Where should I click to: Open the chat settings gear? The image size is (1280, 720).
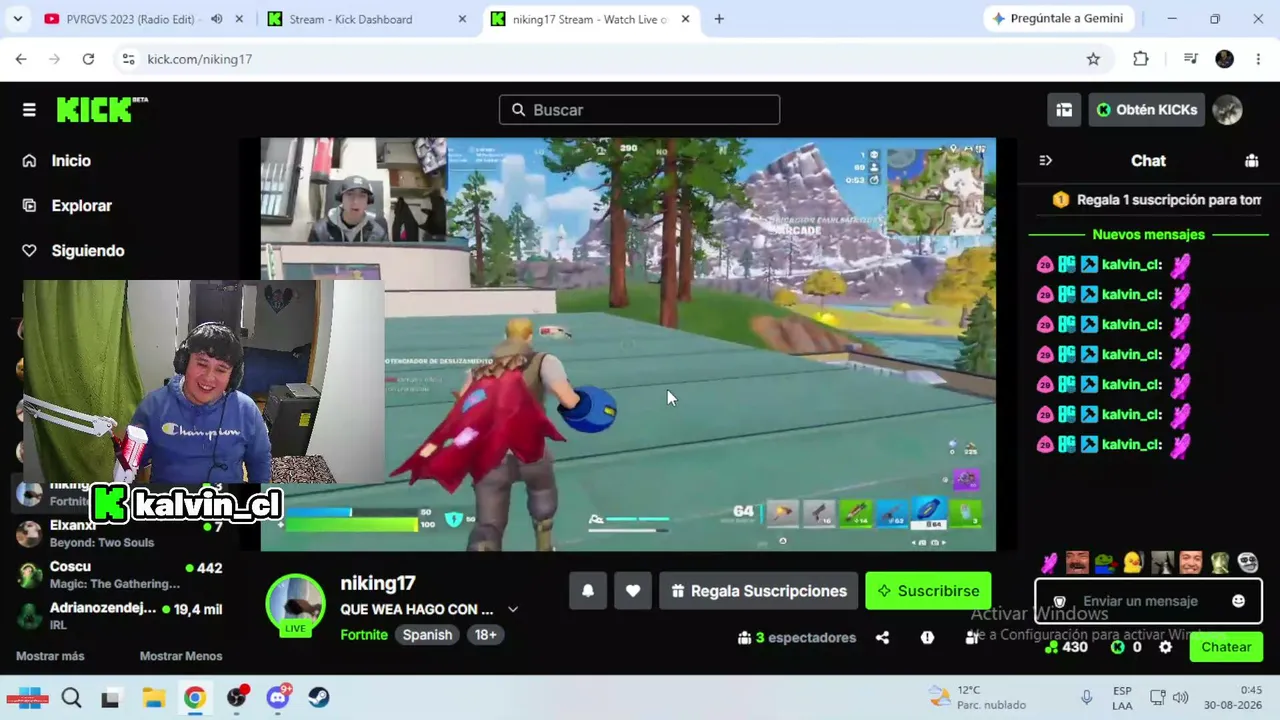click(1165, 647)
